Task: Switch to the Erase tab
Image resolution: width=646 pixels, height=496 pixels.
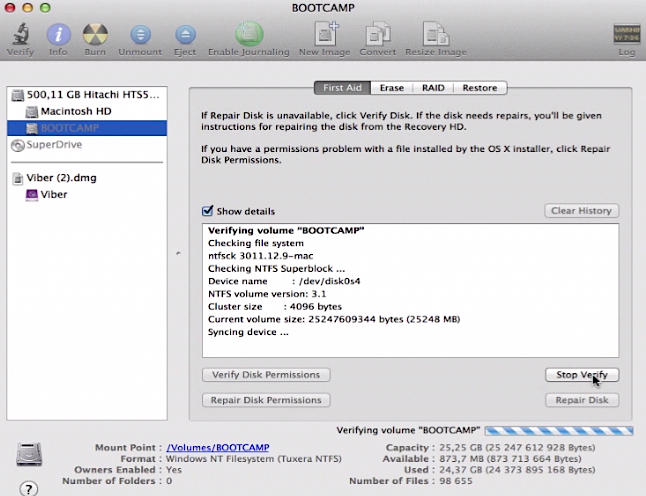Action: point(392,88)
